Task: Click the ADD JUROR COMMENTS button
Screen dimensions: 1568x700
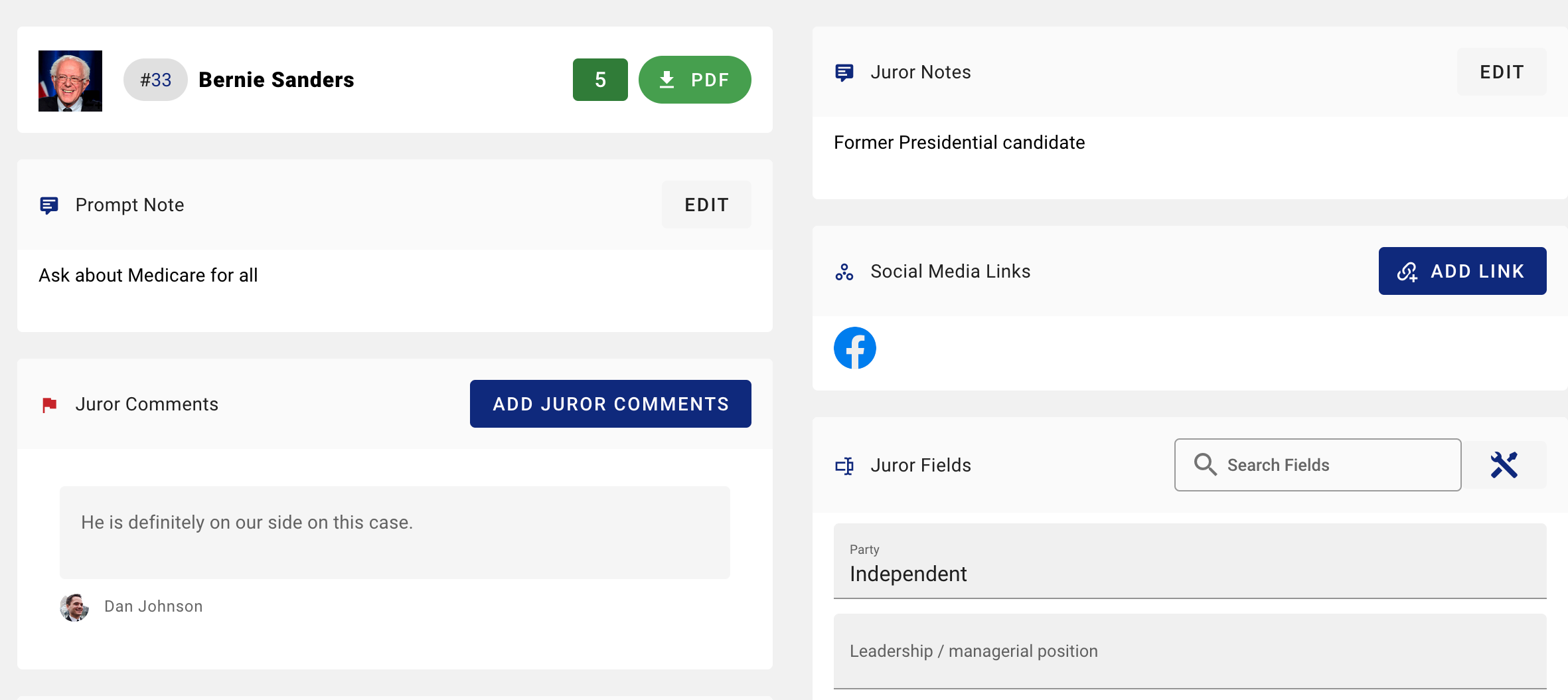Action: [610, 403]
